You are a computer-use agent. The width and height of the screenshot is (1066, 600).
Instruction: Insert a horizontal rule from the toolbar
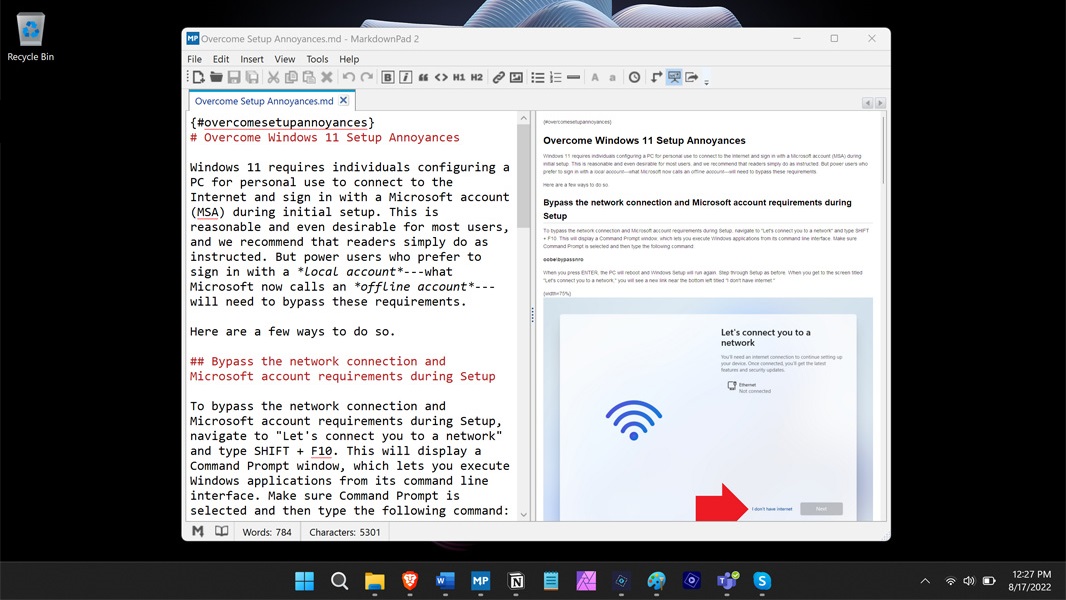(x=573, y=77)
